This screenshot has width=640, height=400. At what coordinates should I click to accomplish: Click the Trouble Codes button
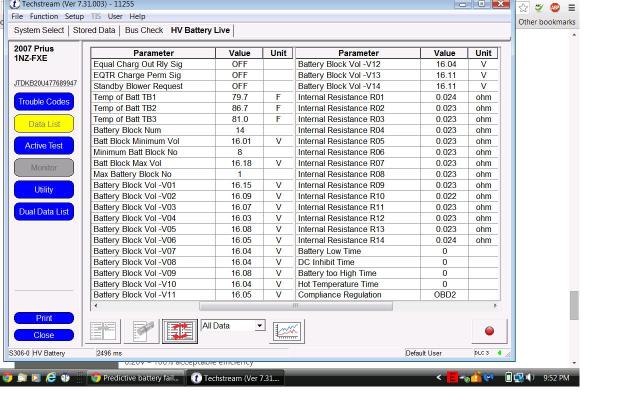44,102
